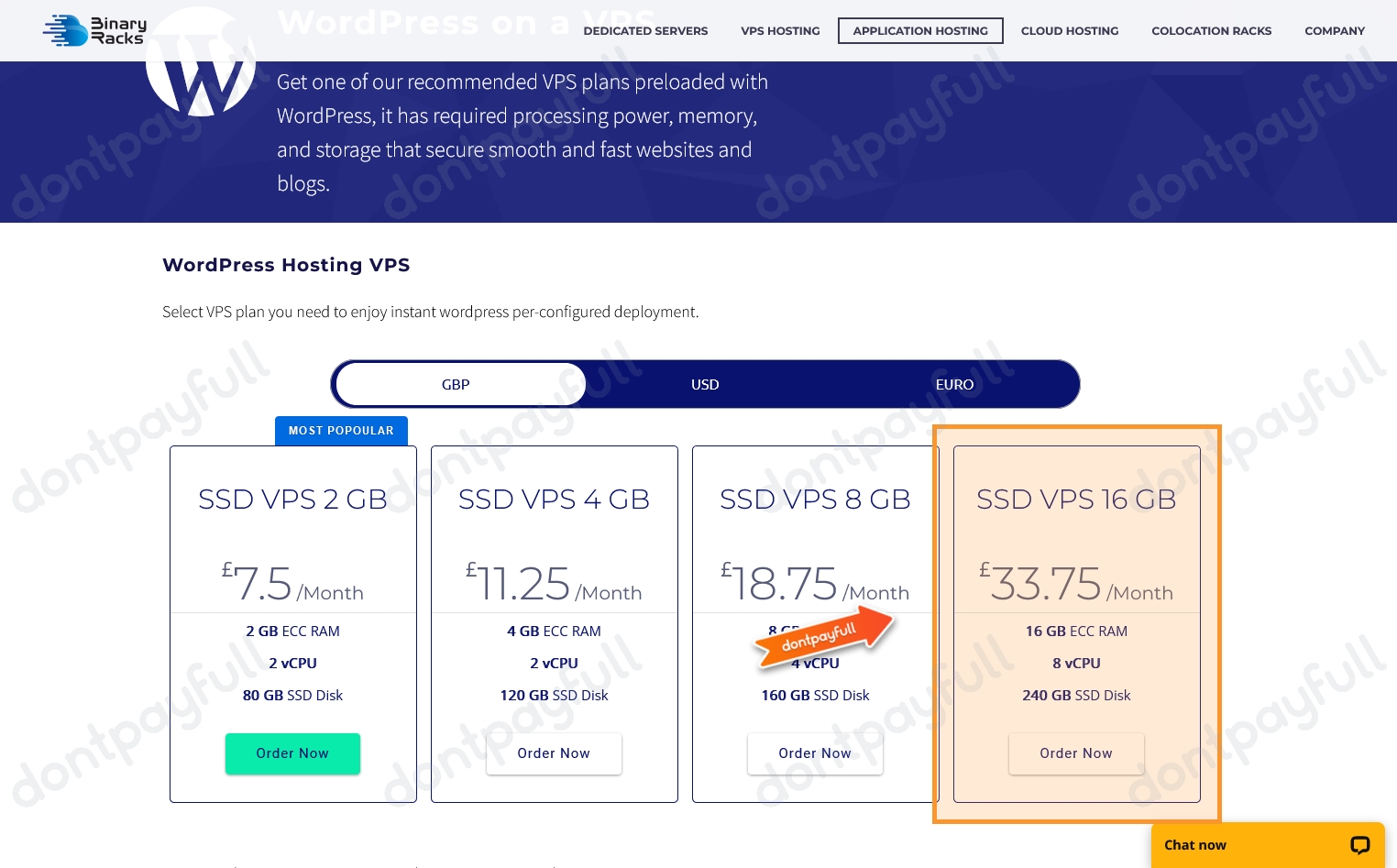The height and width of the screenshot is (868, 1397).
Task: Click the chat bubble icon
Action: point(1359,845)
